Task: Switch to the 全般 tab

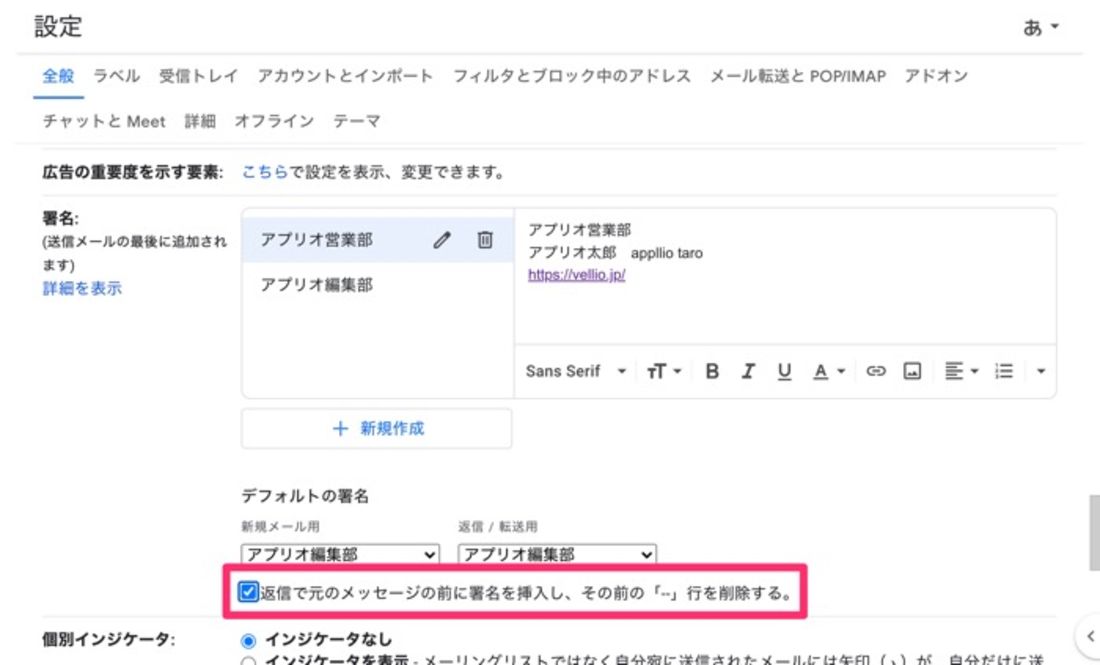Action: [x=58, y=76]
